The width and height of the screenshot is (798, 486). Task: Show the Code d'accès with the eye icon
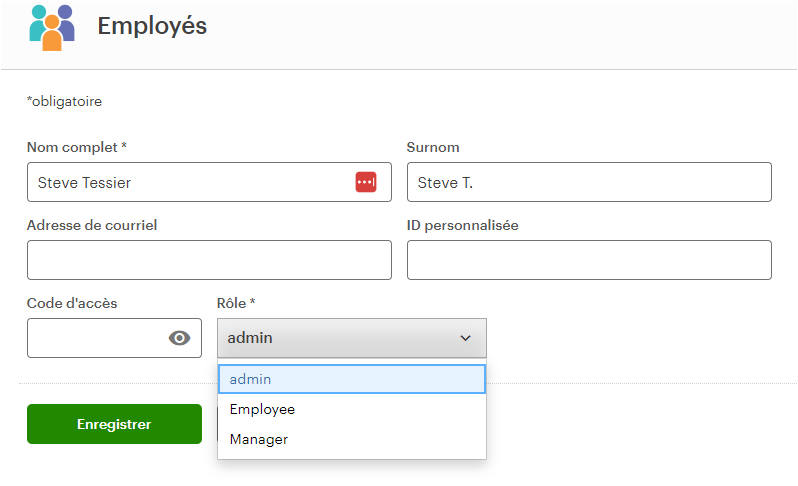coord(180,338)
